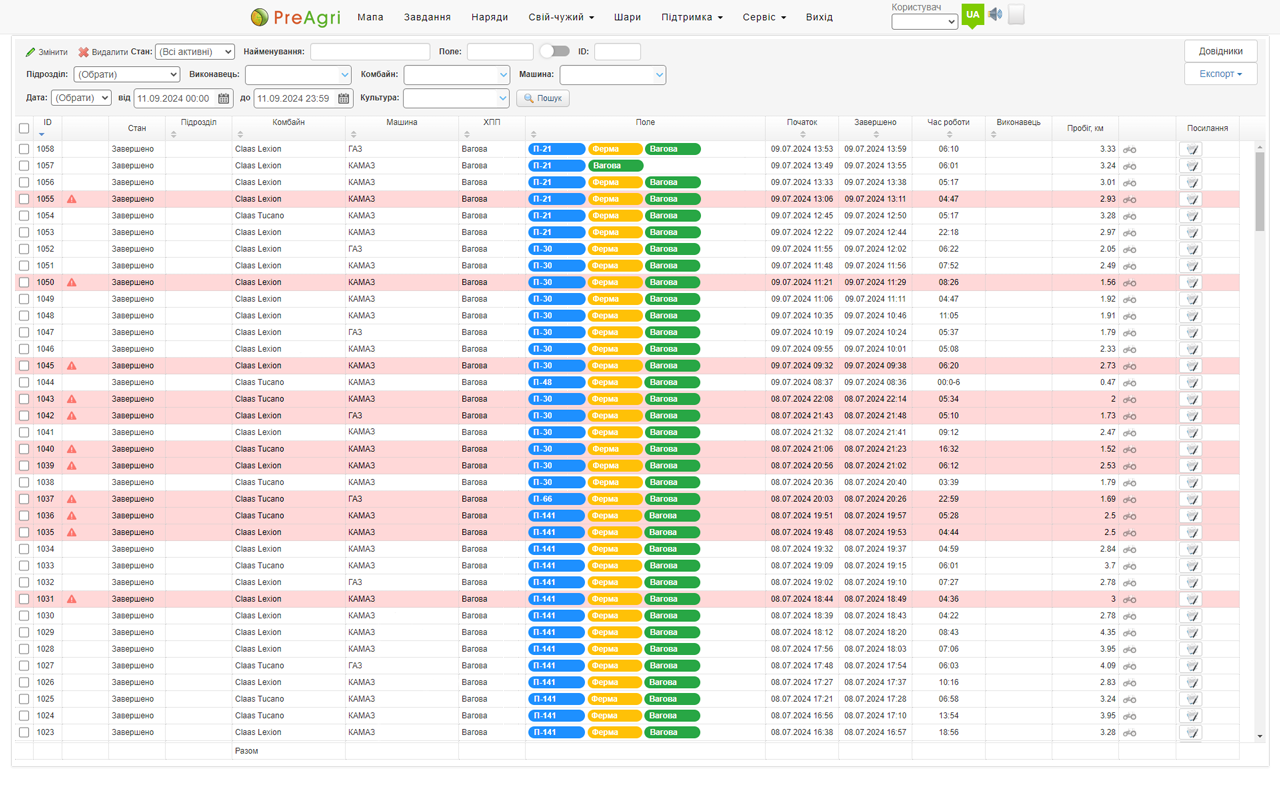Open the link document icon in row 1044

coord(1191,382)
